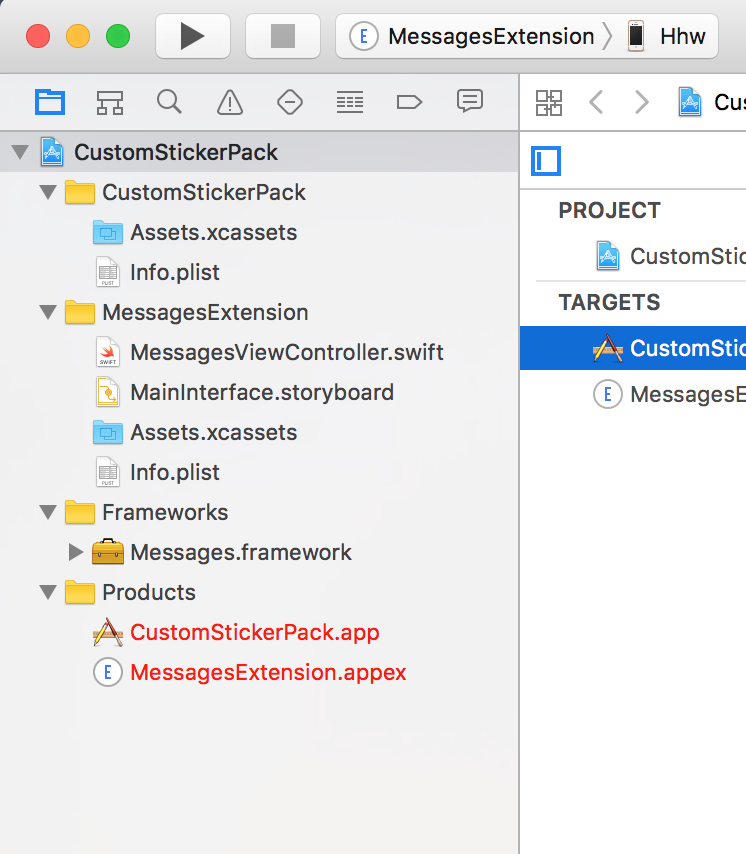Switch to the Report navigator
This screenshot has height=854, width=746.
[469, 101]
